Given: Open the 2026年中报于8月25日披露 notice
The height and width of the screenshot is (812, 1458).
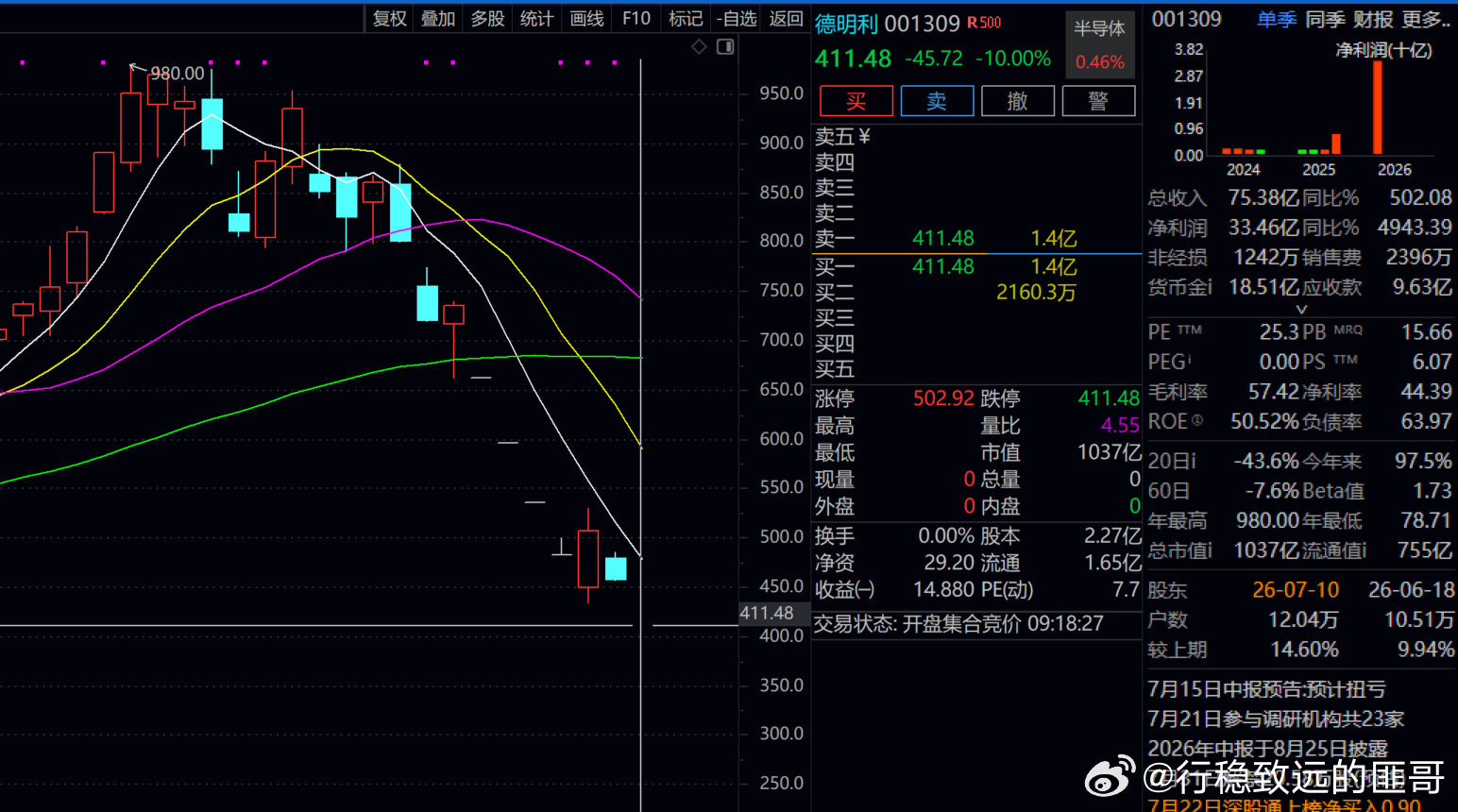Looking at the screenshot, I should point(1267,748).
